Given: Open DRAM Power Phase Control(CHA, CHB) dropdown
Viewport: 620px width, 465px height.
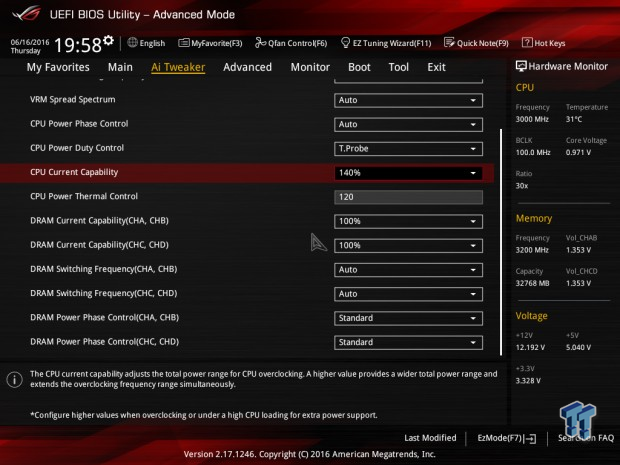Looking at the screenshot, I should [408, 318].
